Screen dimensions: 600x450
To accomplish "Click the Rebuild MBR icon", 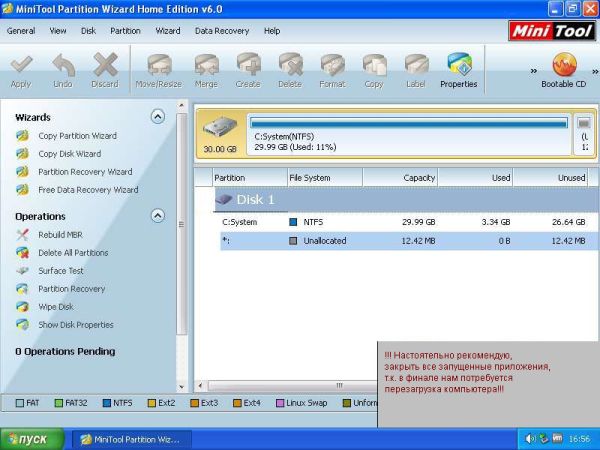I will [x=22, y=235].
